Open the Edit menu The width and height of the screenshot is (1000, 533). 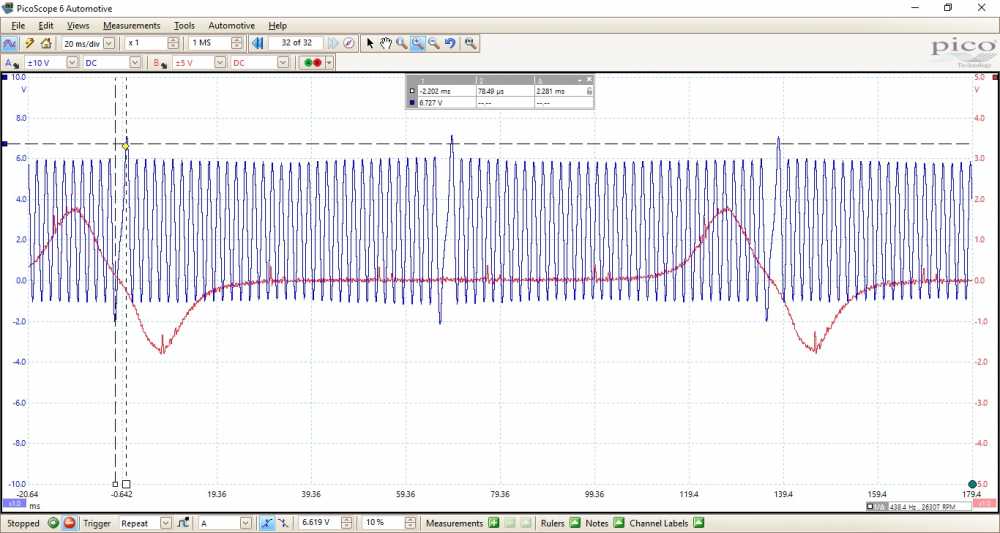point(46,26)
